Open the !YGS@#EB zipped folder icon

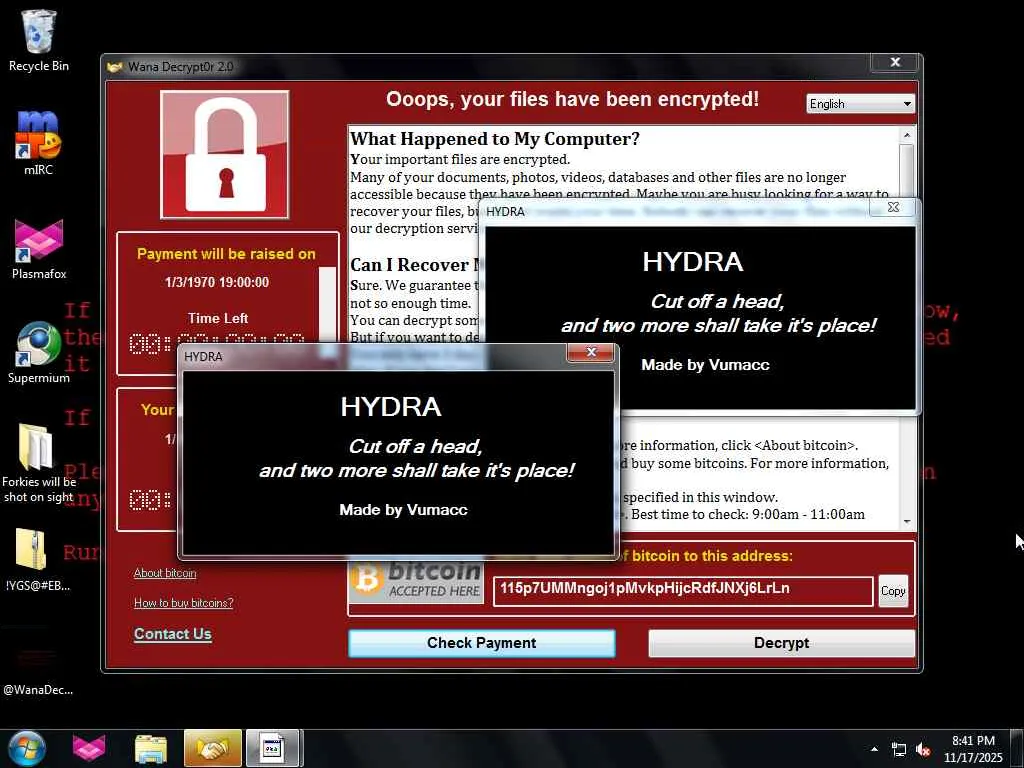point(37,560)
